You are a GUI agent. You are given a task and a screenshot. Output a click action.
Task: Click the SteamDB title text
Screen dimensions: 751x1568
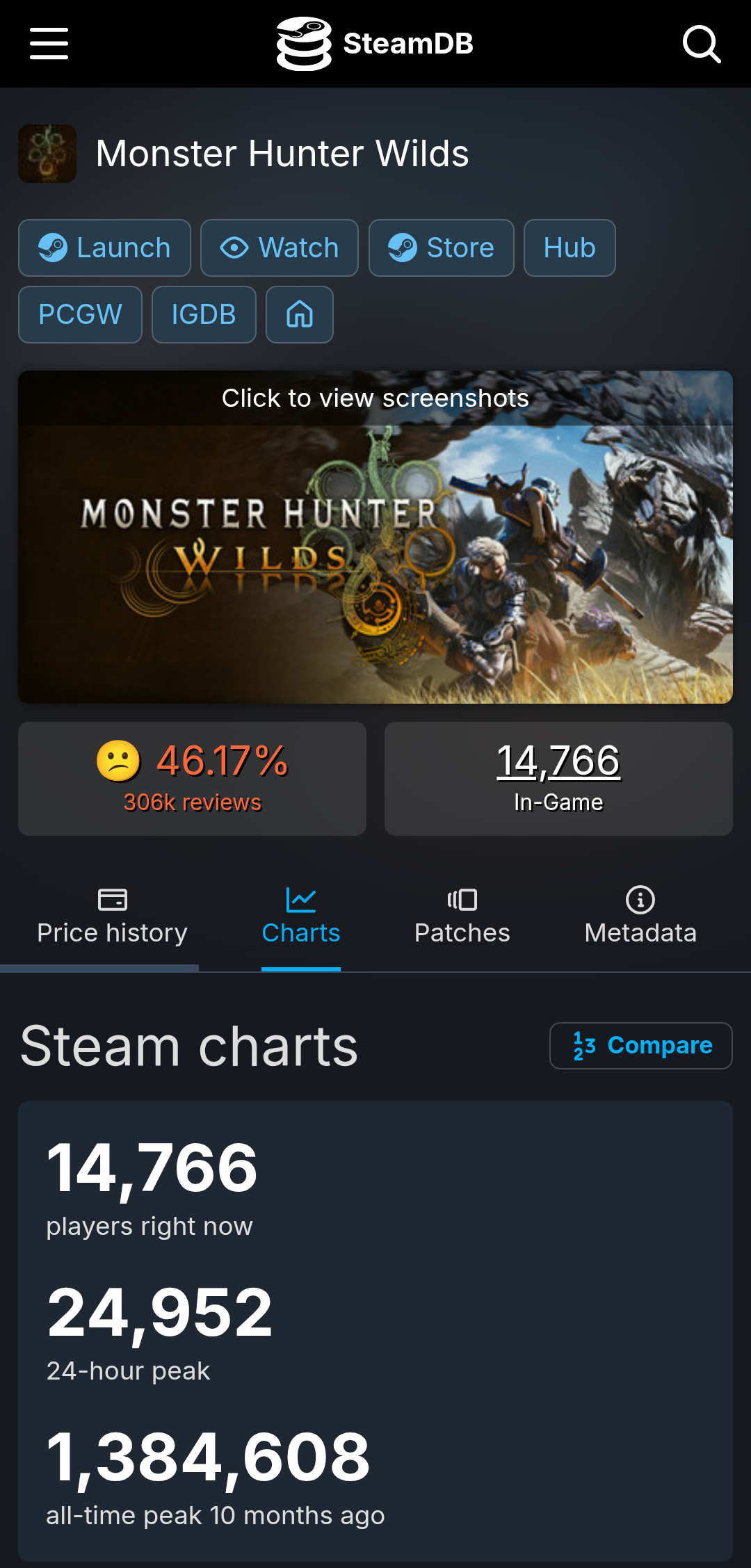(408, 44)
